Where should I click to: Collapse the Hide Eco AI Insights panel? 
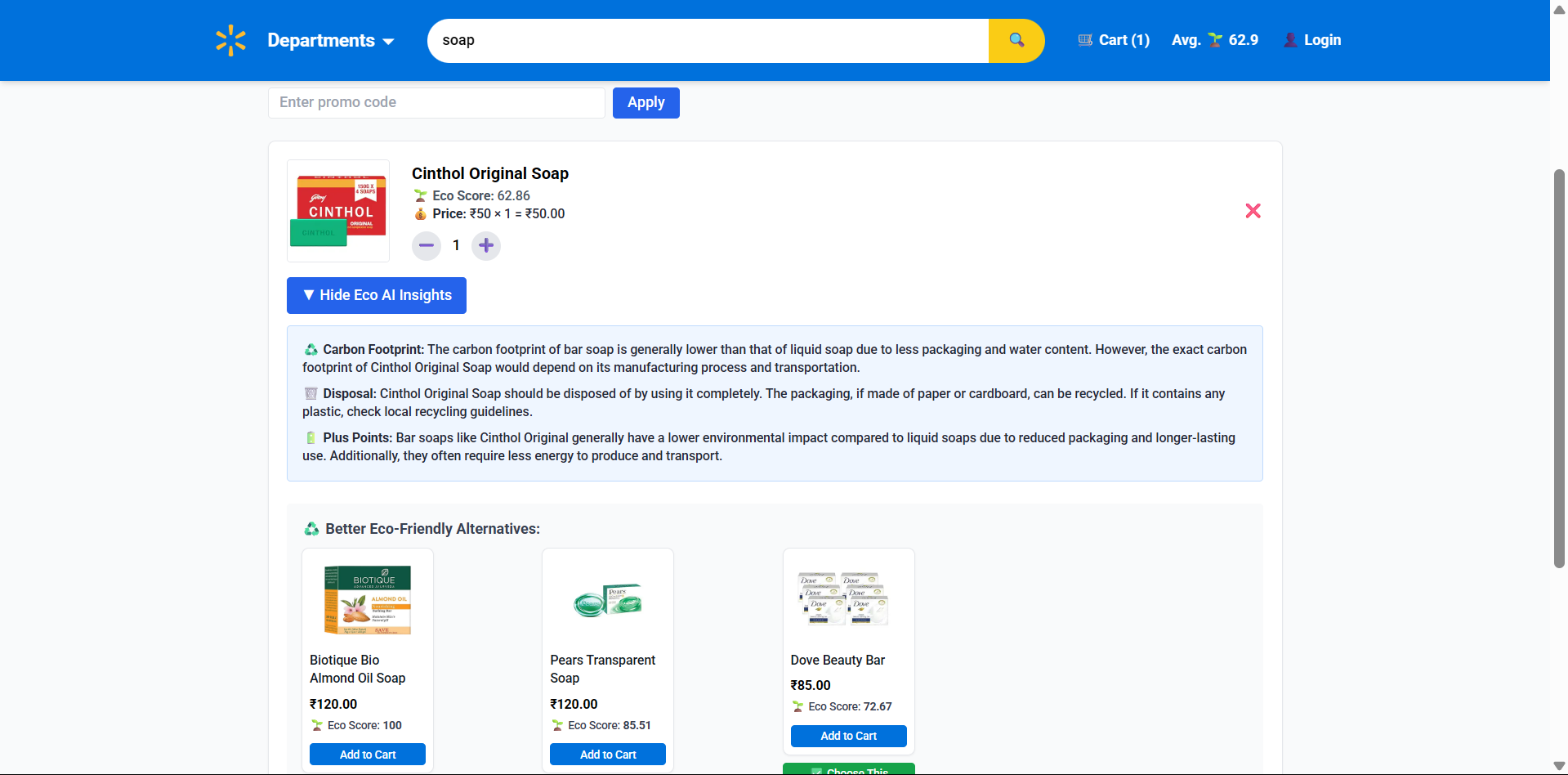(377, 295)
